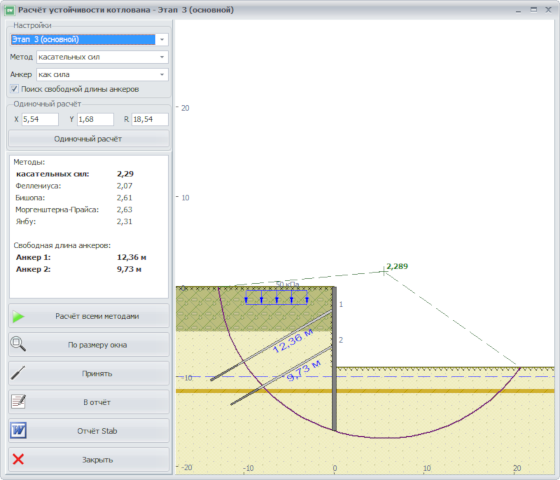Screen dimensions: 560x480
Task: Click the notepad icon beside В отчёт
Action: (18, 401)
